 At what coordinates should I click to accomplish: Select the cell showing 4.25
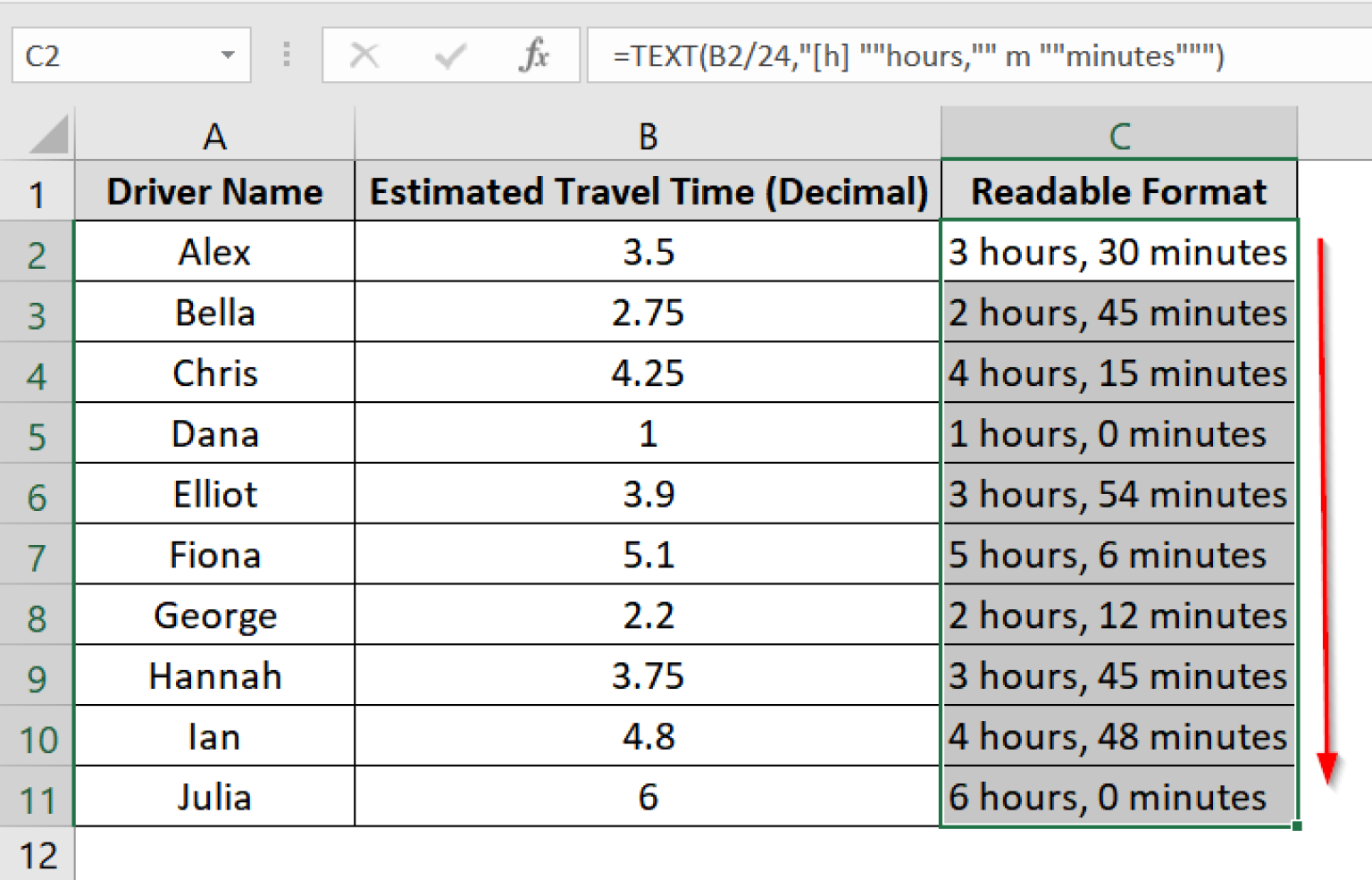pyautogui.click(x=647, y=373)
